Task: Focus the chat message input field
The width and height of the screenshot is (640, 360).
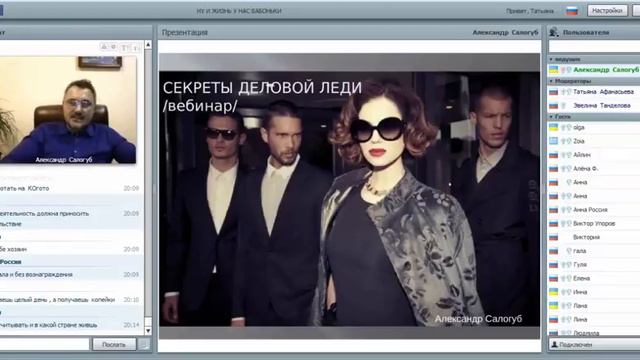Action: point(44,344)
